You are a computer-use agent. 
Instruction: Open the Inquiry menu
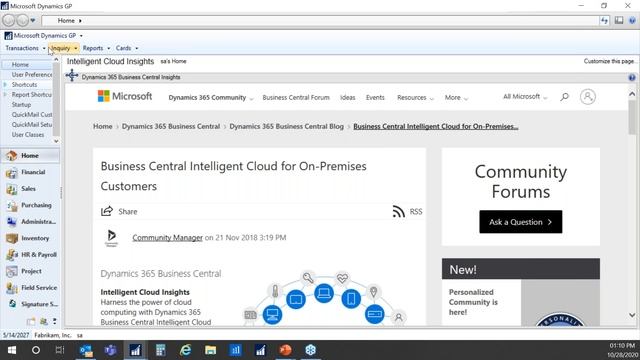[x=64, y=48]
